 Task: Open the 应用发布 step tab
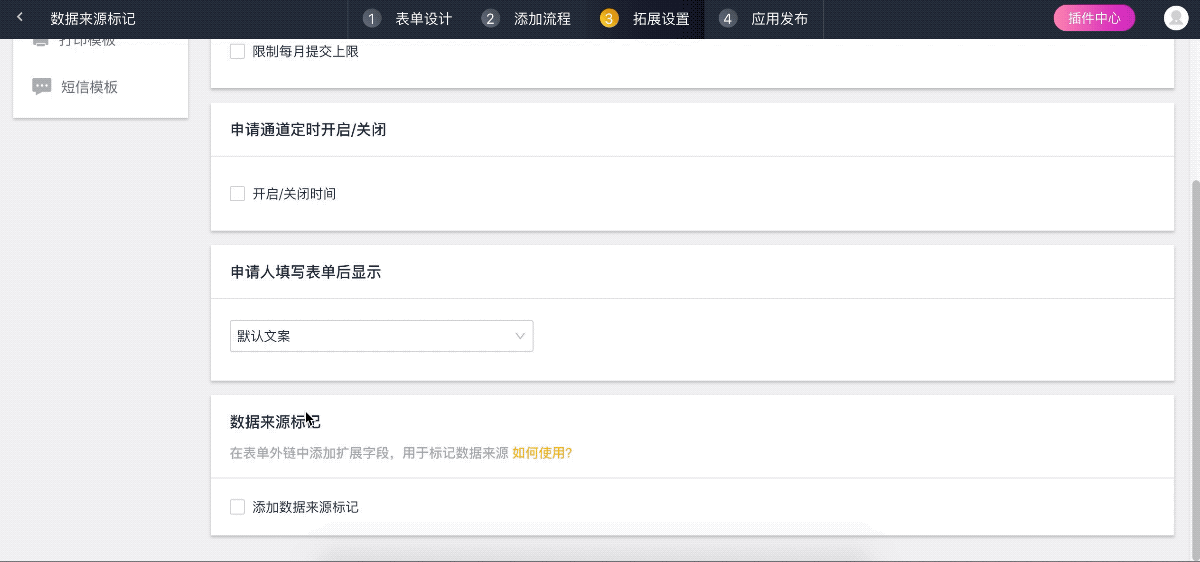pos(780,19)
